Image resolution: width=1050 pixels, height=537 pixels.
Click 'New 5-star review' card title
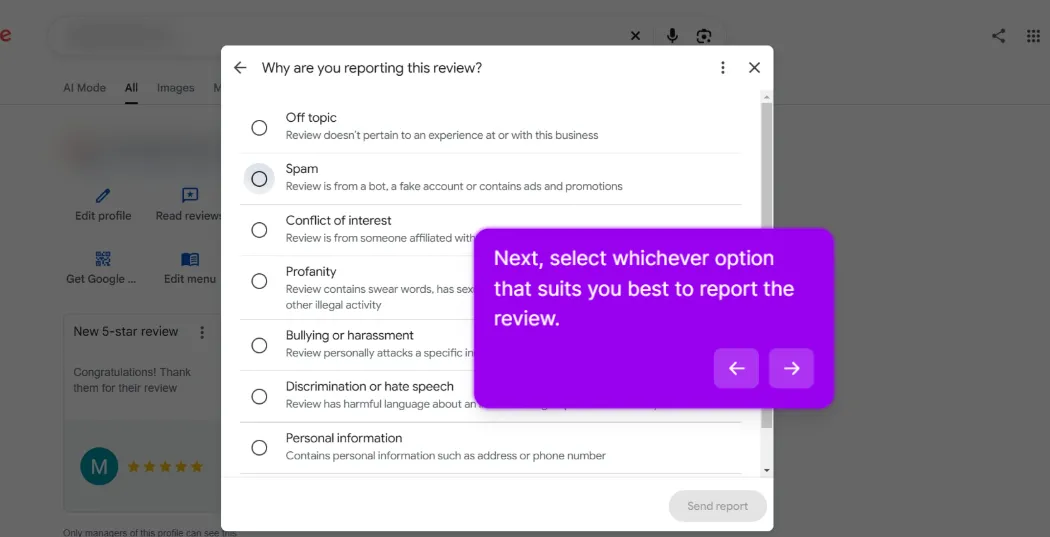[x=126, y=331]
